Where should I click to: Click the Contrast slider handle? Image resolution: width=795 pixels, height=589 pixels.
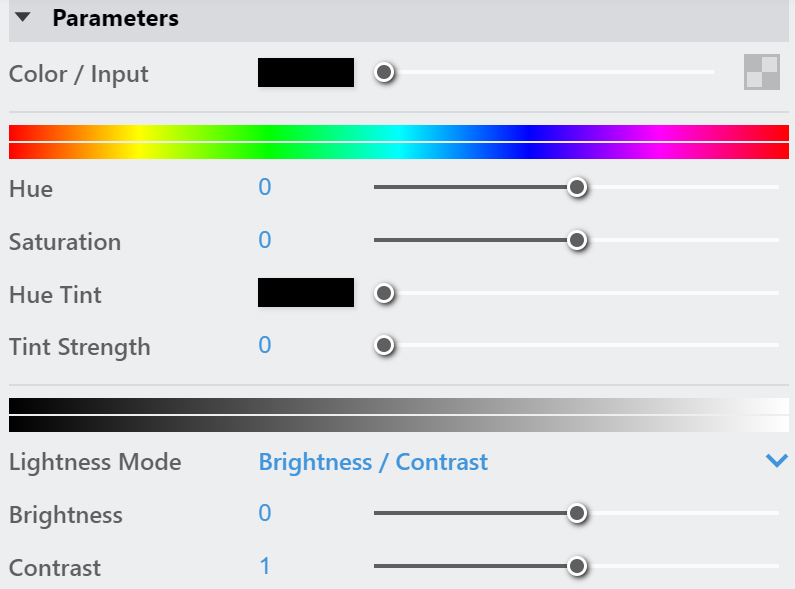click(577, 566)
